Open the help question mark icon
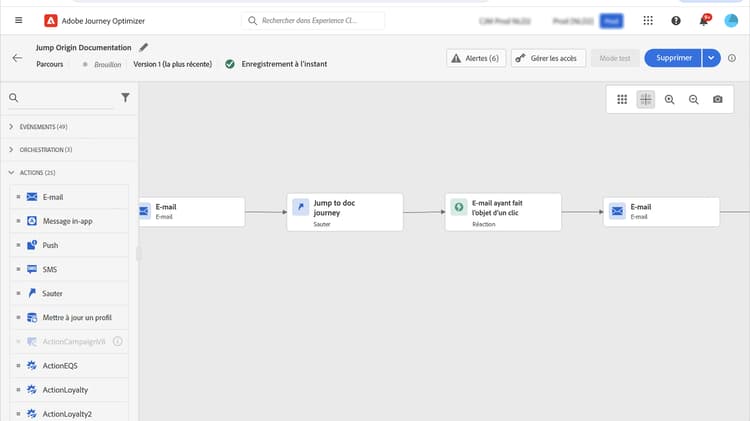This screenshot has width=750, height=421. coord(676,20)
